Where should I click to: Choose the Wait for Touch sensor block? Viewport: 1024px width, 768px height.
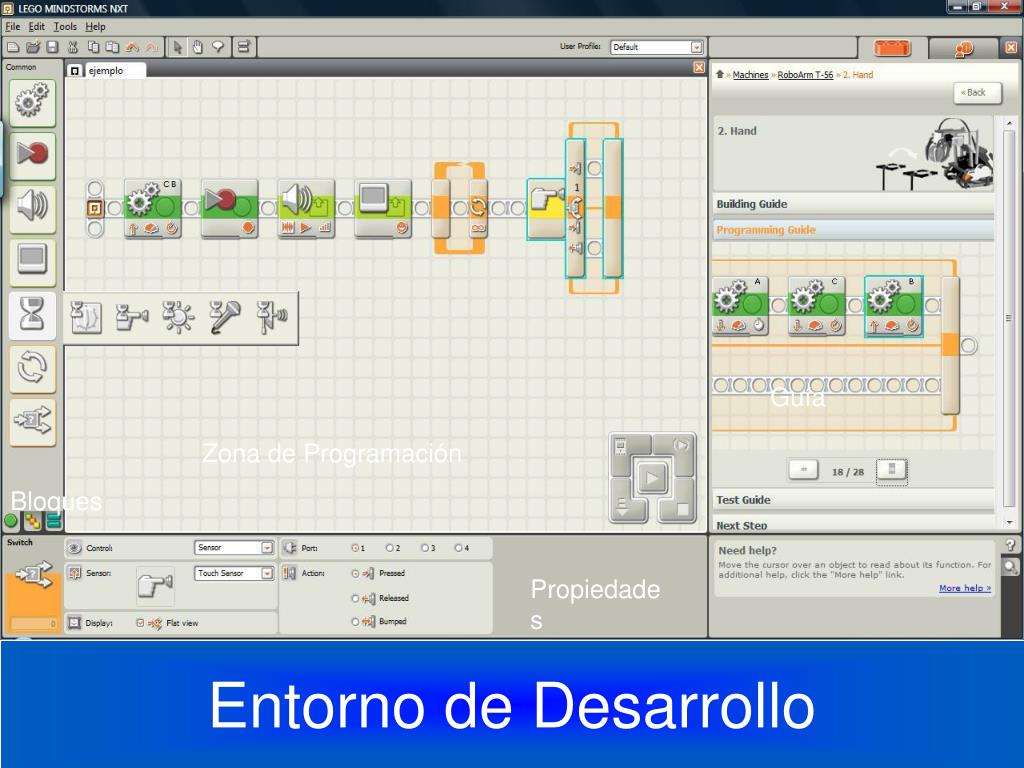click(131, 317)
